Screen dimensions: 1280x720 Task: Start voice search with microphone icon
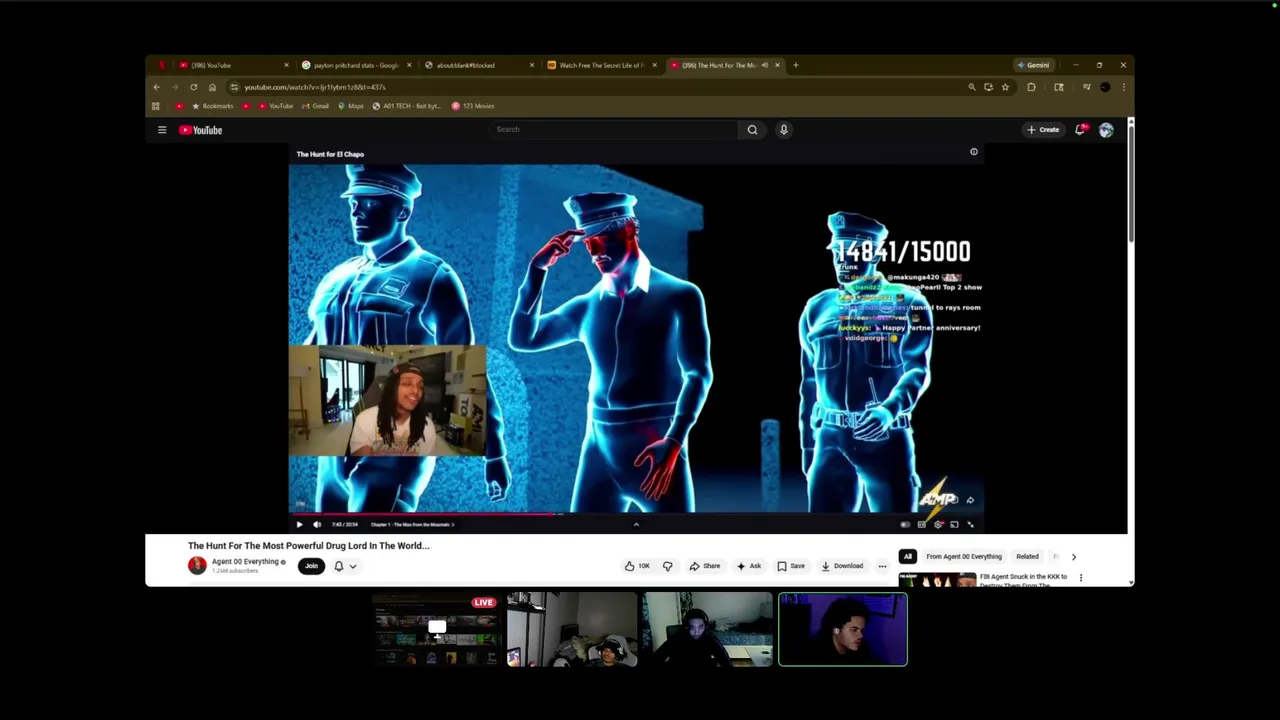point(784,129)
